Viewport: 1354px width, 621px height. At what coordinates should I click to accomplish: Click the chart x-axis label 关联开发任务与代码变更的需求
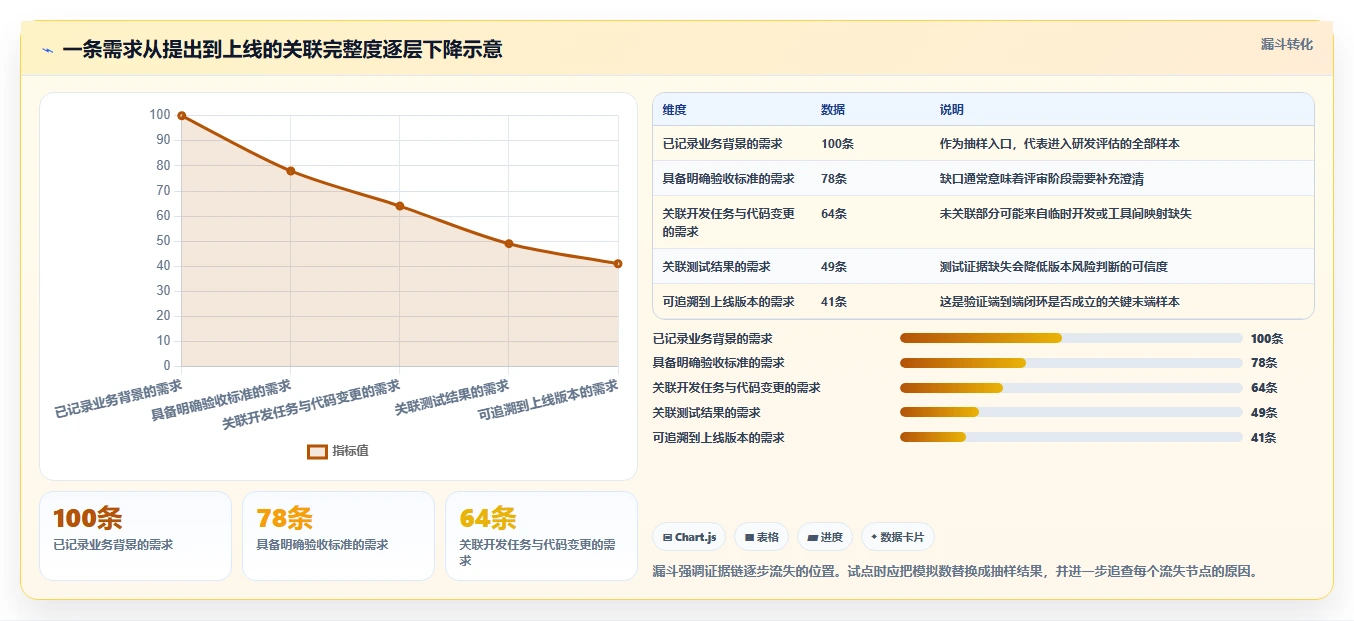311,405
